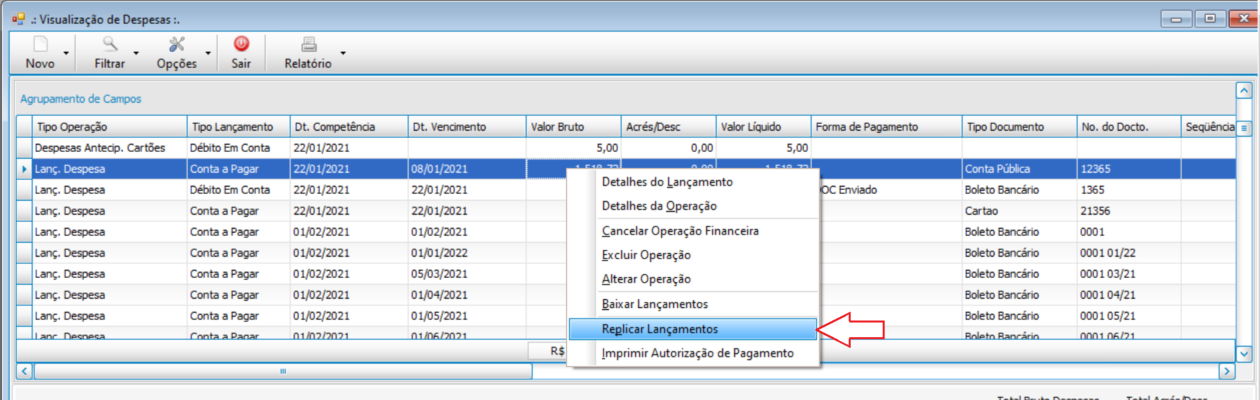Screen dimensions: 1260x400
Task: Select Cancelar Operação Financeira
Action: tap(694, 231)
